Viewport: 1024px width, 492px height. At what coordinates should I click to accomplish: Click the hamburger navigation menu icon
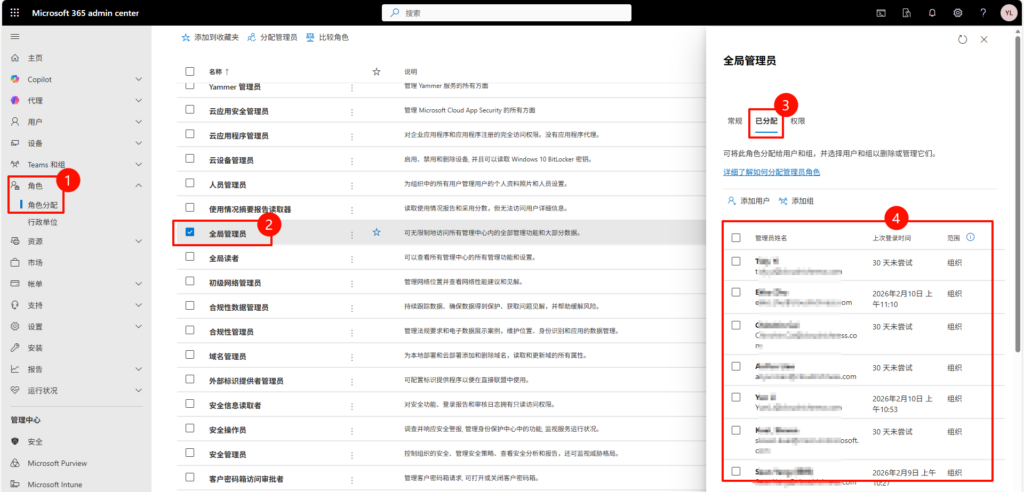pos(15,36)
